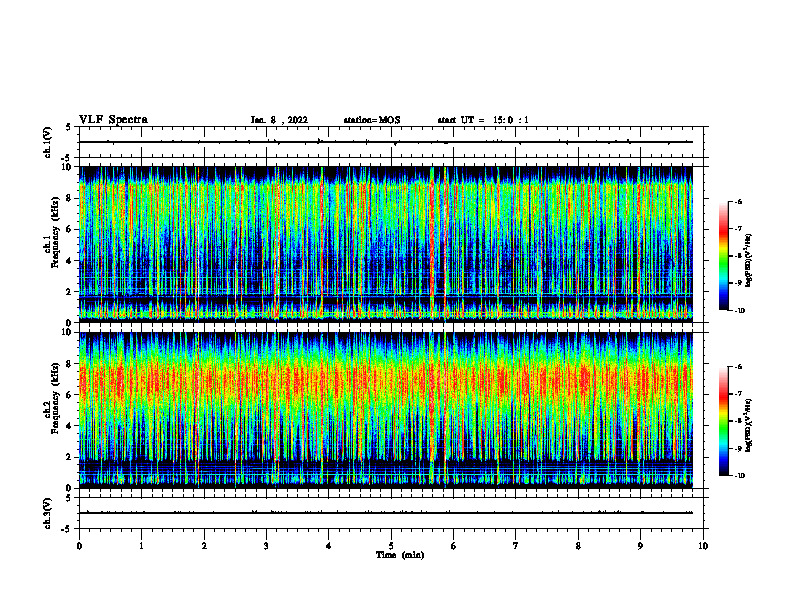Click the "VLF Spectra" plot title
The image size is (792, 612).
(x=113, y=120)
